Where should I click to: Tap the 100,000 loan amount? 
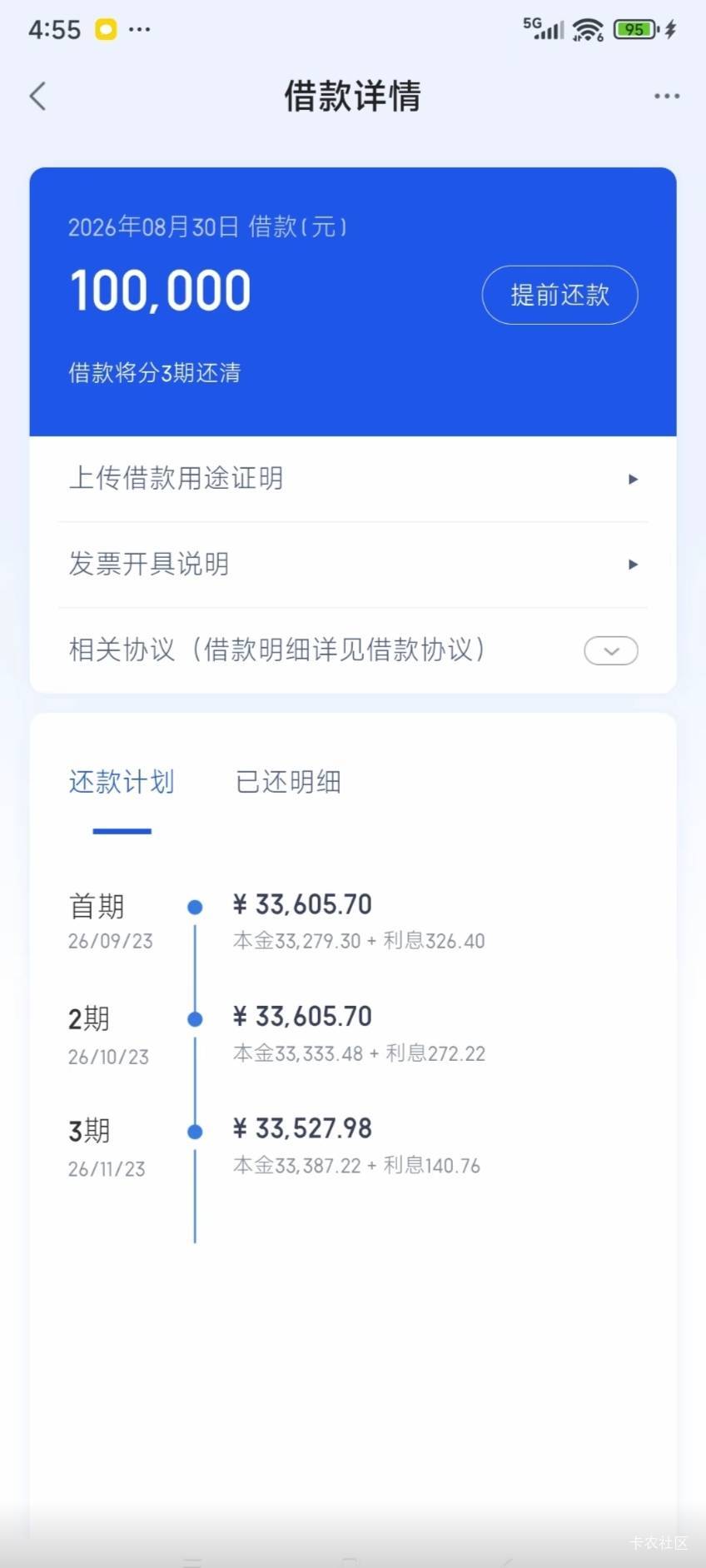160,291
